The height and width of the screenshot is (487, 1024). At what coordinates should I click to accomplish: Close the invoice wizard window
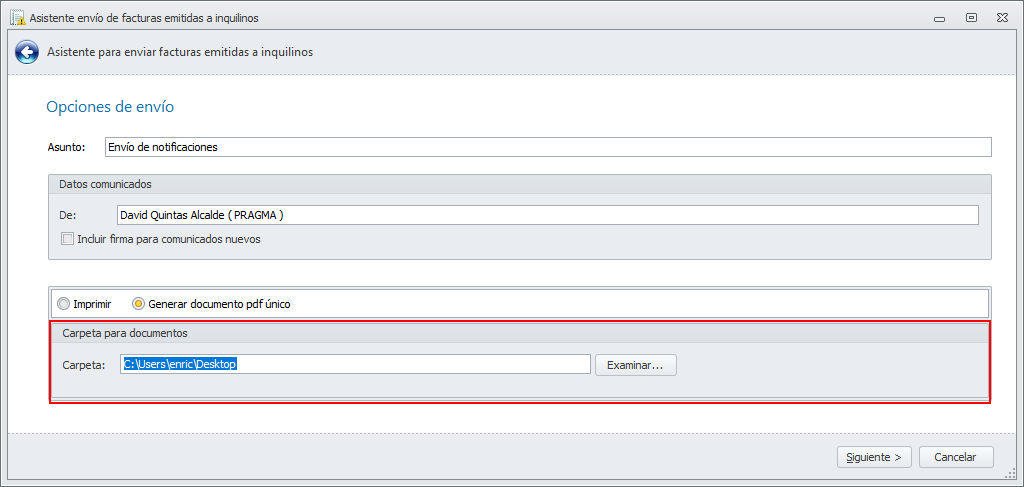1001,18
